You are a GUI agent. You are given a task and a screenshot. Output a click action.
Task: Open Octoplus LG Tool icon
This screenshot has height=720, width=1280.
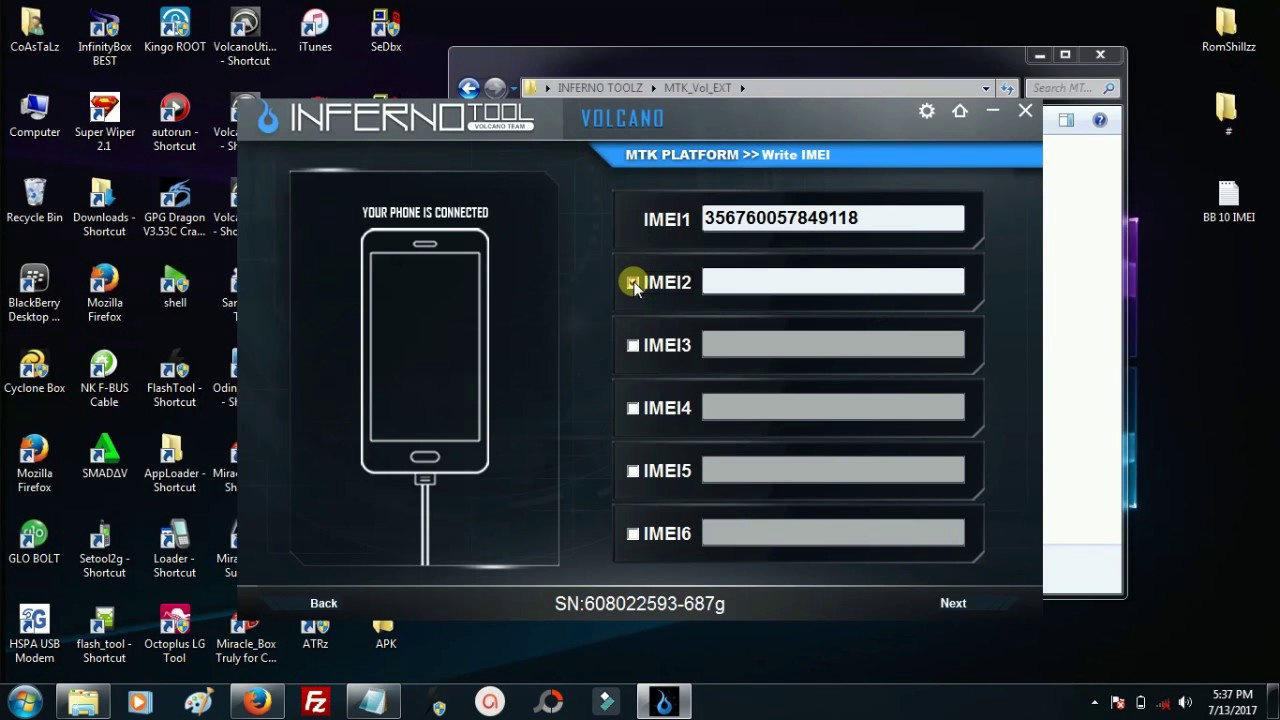coord(175,634)
